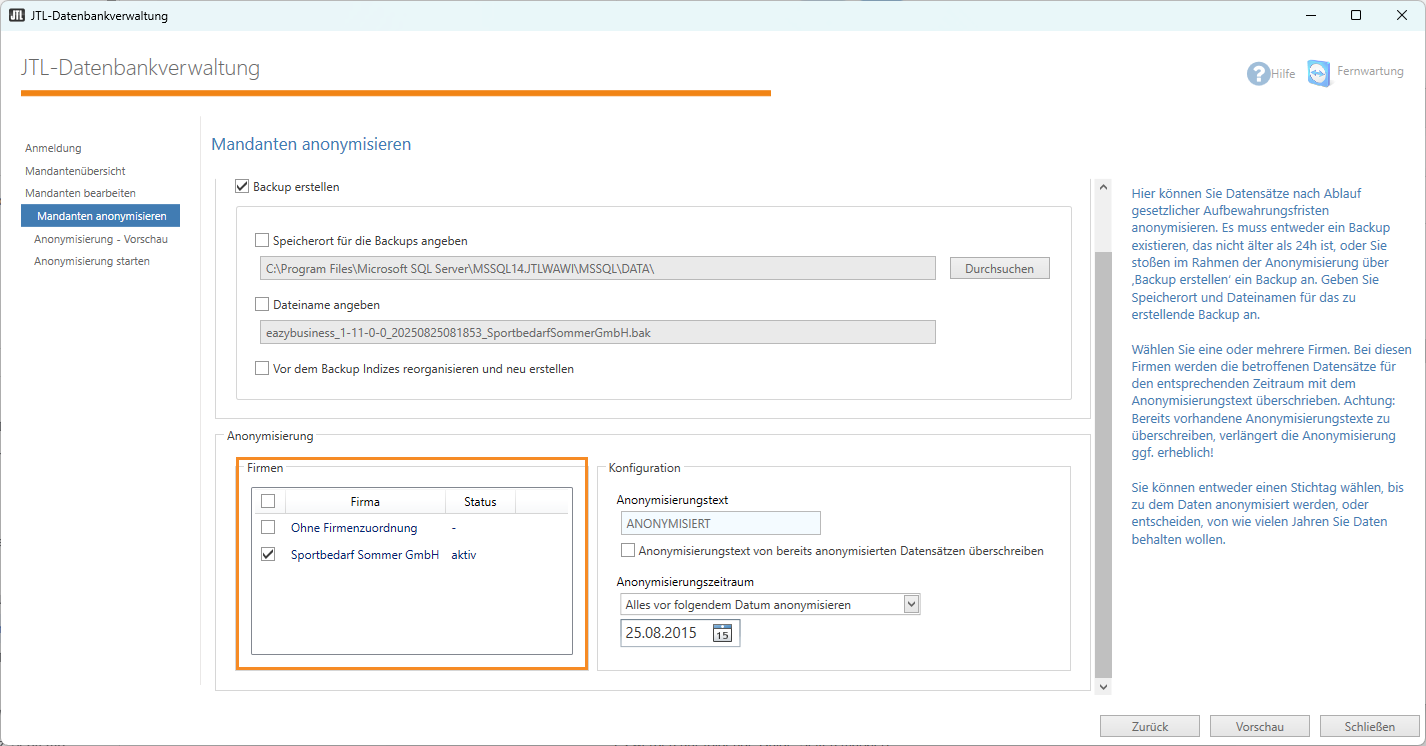Click the Zurück button
Screen dimensions: 1426x746
tap(1150, 726)
